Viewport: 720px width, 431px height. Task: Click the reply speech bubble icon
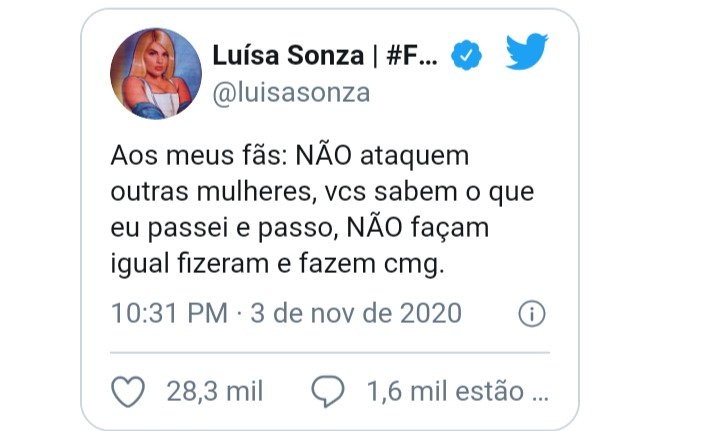tap(328, 392)
